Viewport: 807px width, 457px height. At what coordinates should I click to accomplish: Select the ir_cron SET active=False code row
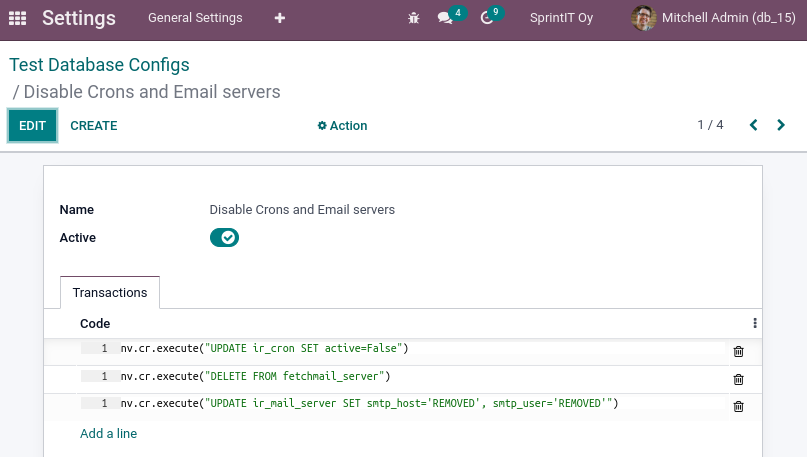402,348
